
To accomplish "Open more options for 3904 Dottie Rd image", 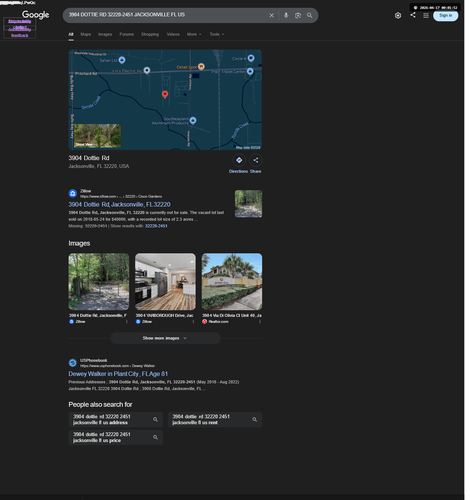I will (x=126, y=322).
